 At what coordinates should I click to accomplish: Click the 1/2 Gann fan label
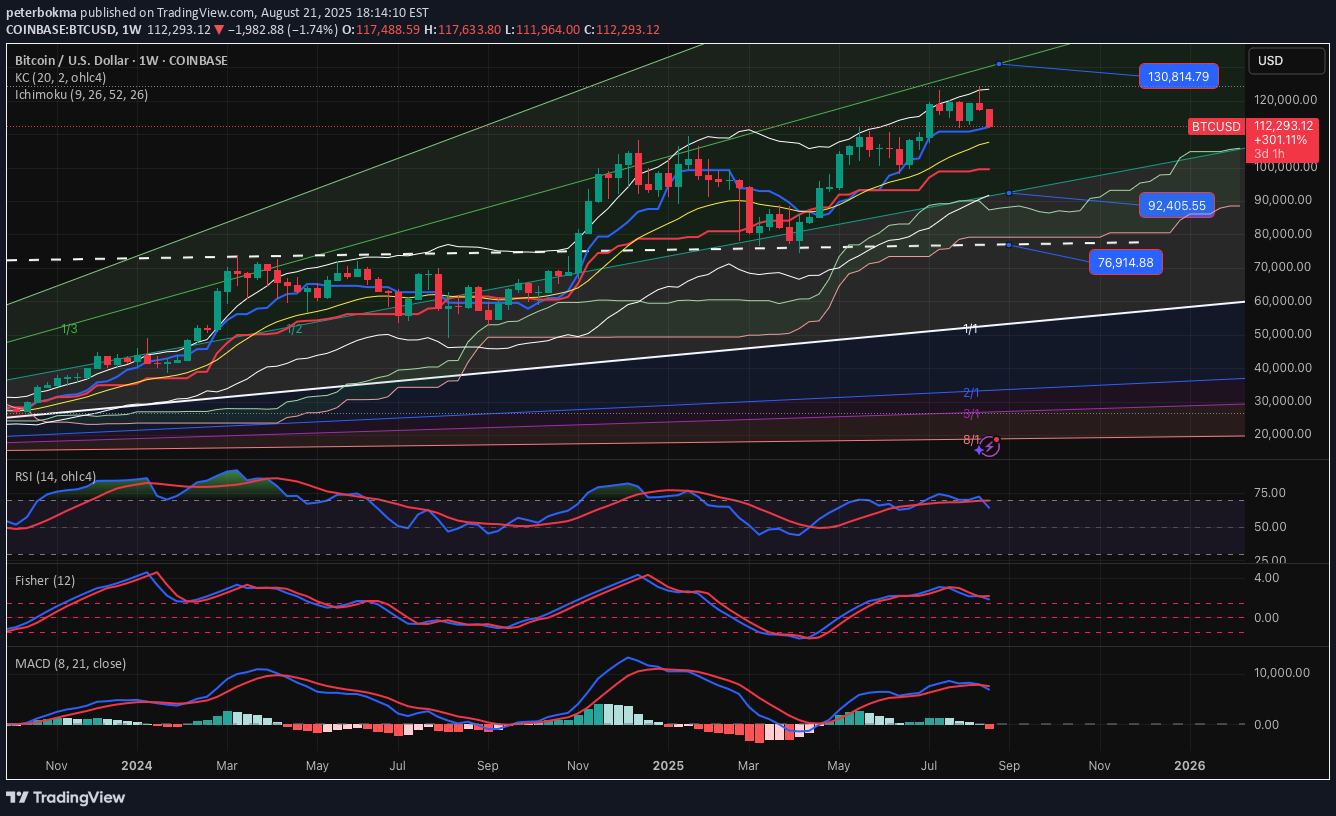pos(295,329)
